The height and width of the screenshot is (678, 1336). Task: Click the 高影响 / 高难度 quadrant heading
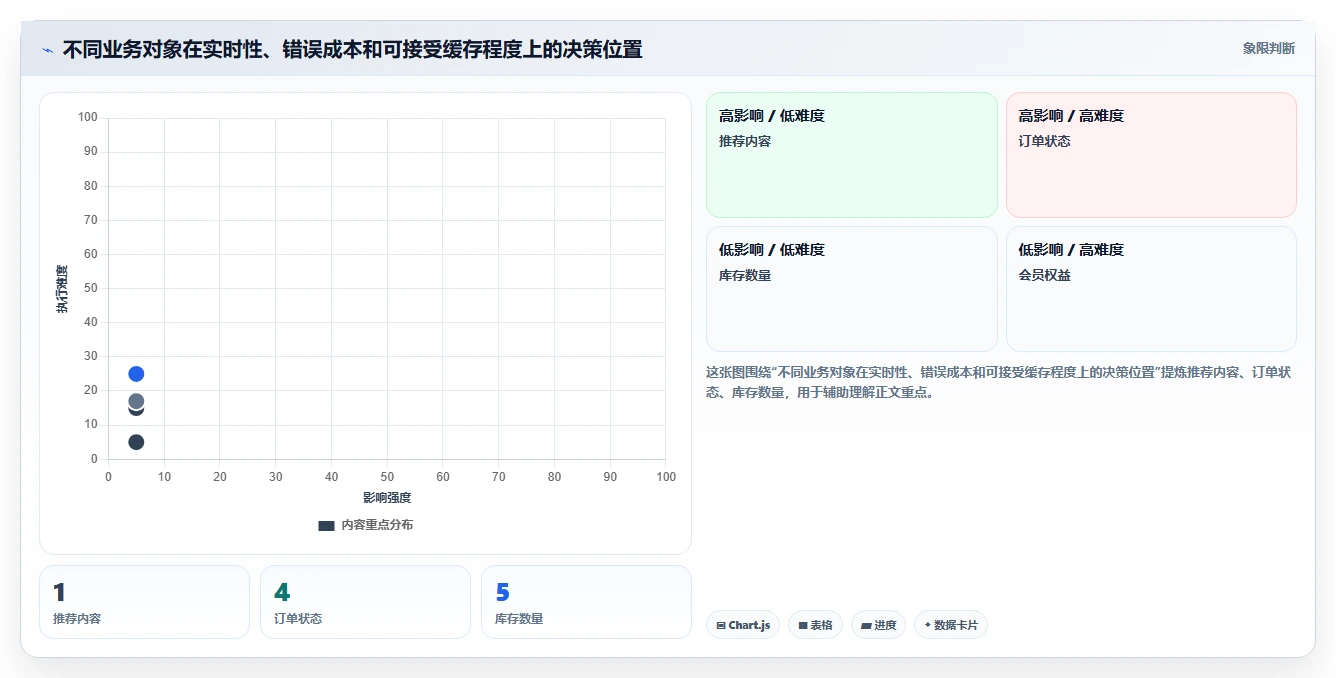1071,116
